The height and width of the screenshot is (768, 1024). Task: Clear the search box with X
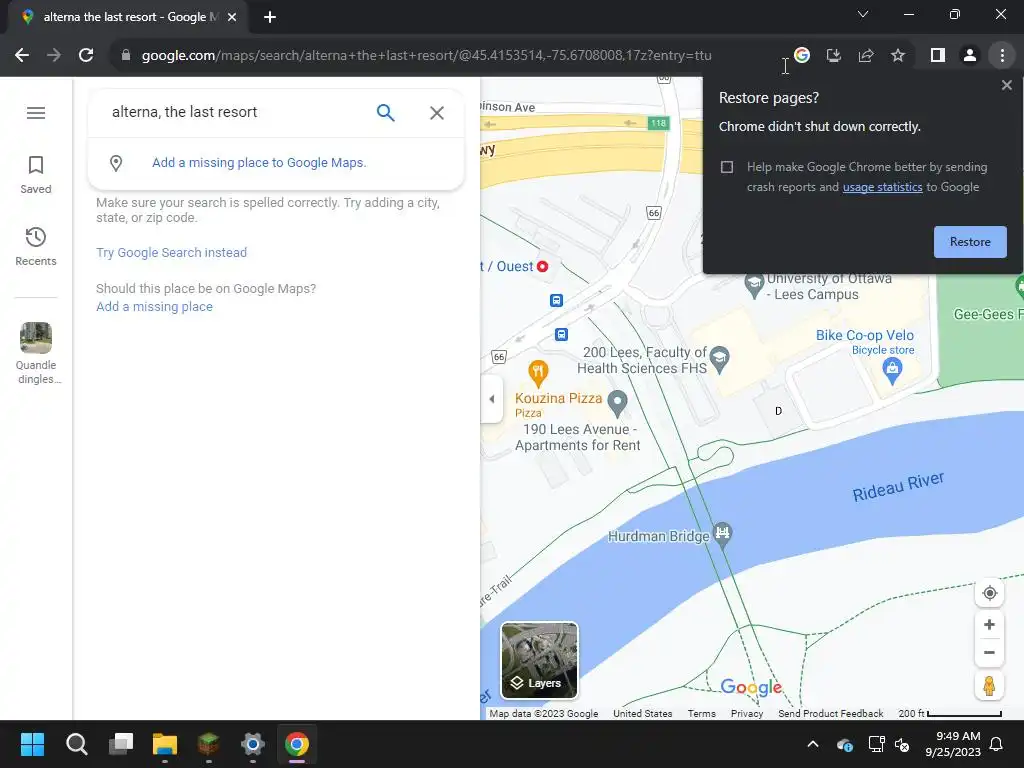[437, 112]
